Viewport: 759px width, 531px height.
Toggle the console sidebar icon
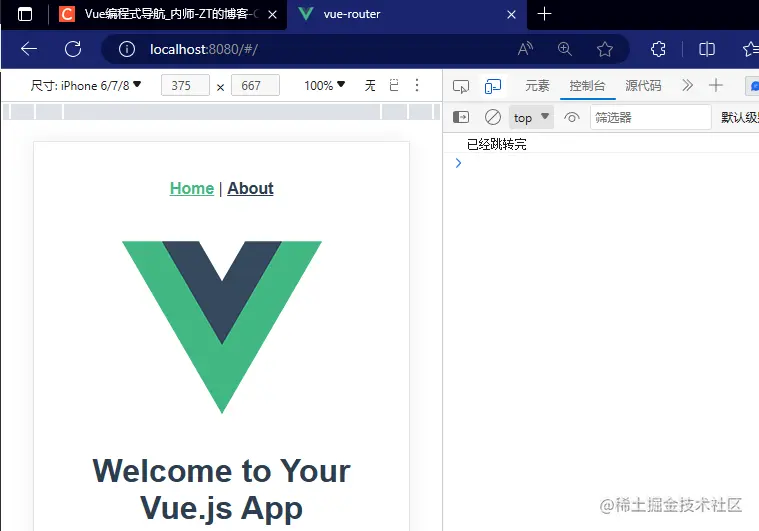[x=460, y=117]
